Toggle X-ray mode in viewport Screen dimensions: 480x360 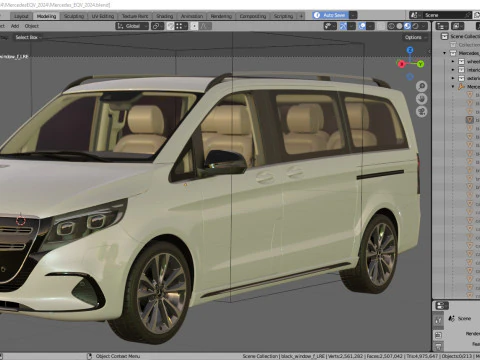[x=381, y=26]
